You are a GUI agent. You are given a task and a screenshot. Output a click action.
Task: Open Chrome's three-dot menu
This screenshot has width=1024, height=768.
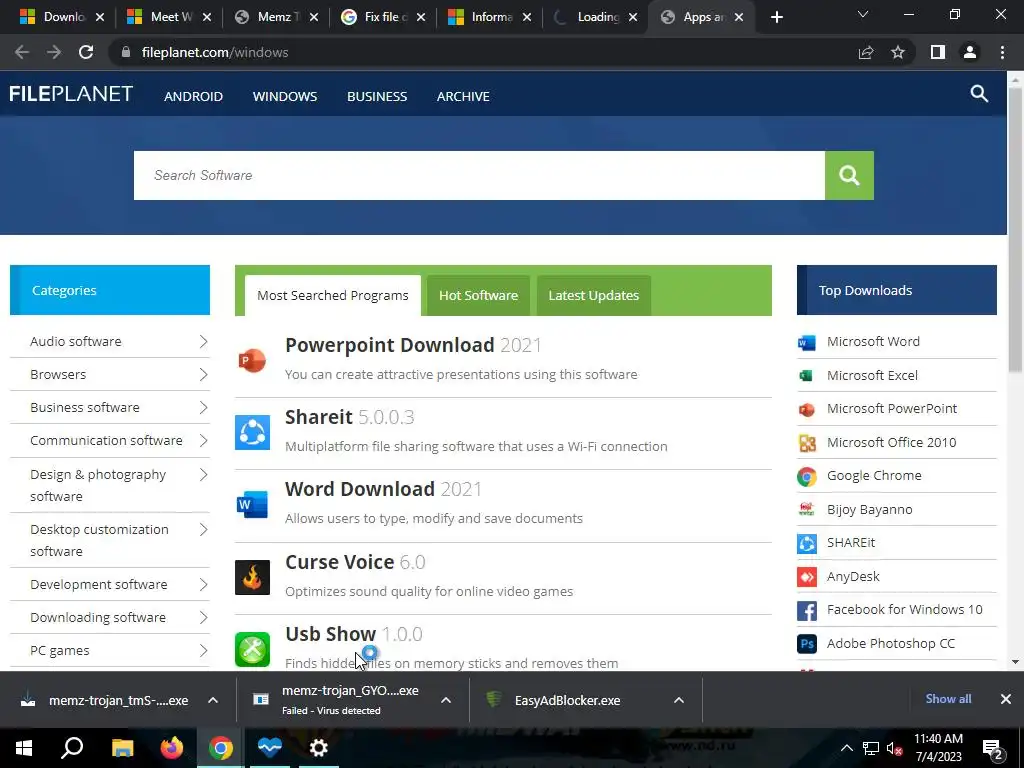pyautogui.click(x=1002, y=52)
